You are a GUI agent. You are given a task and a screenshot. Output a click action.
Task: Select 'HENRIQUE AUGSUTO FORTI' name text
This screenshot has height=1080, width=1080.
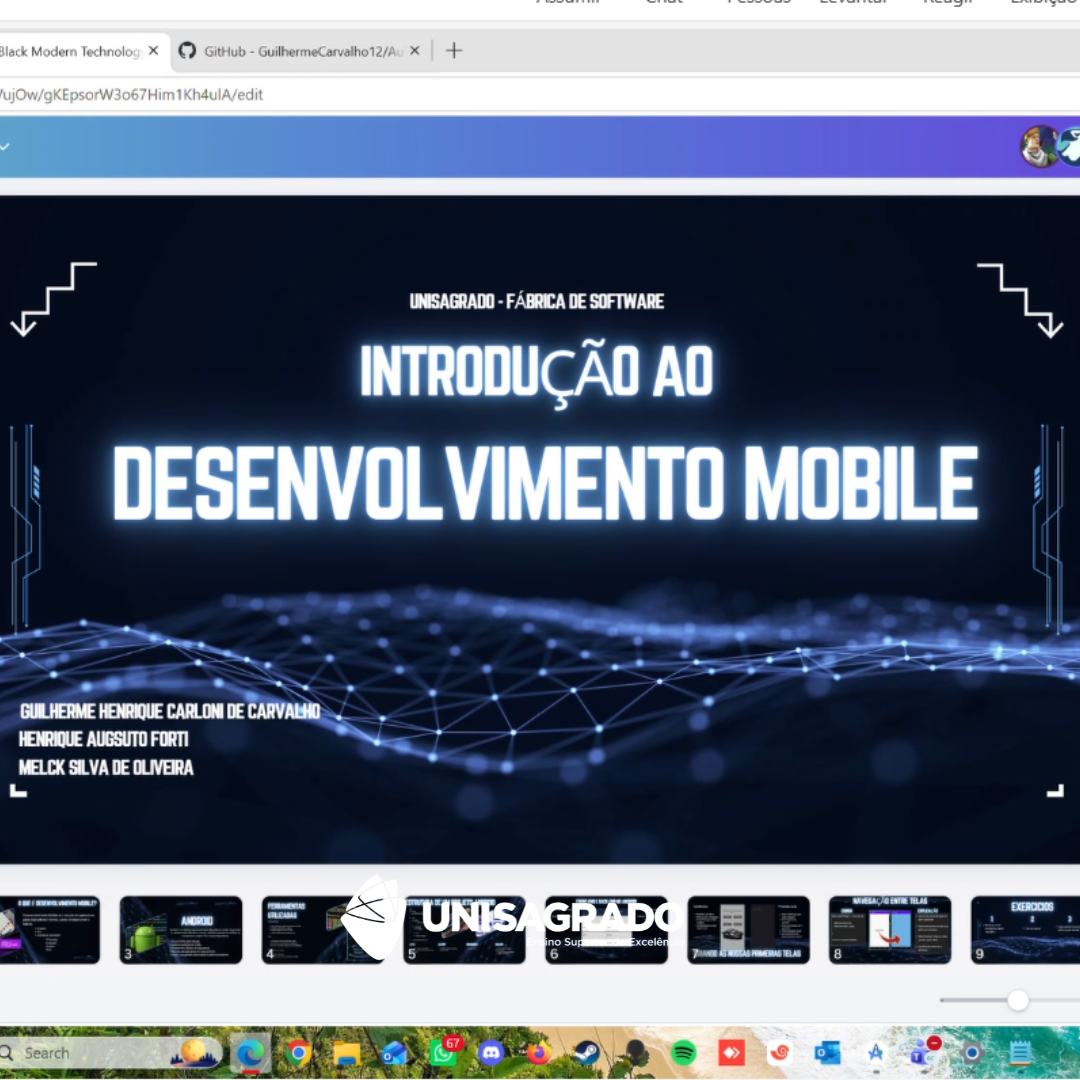103,740
